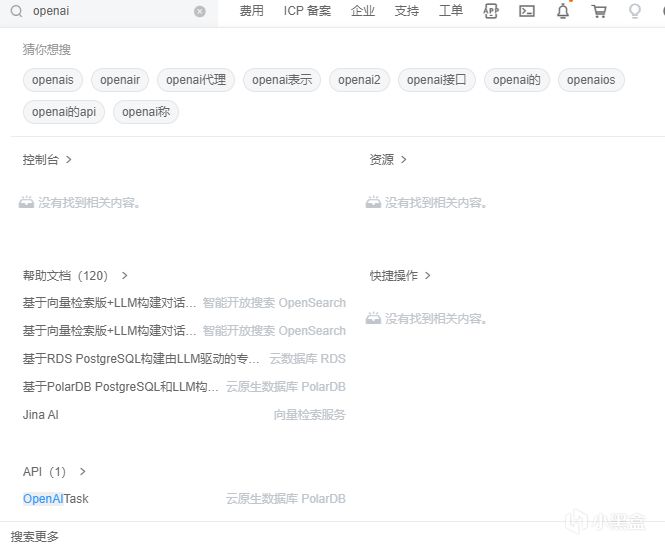
Task: Click the magnifier search icon
Action: pos(16,11)
